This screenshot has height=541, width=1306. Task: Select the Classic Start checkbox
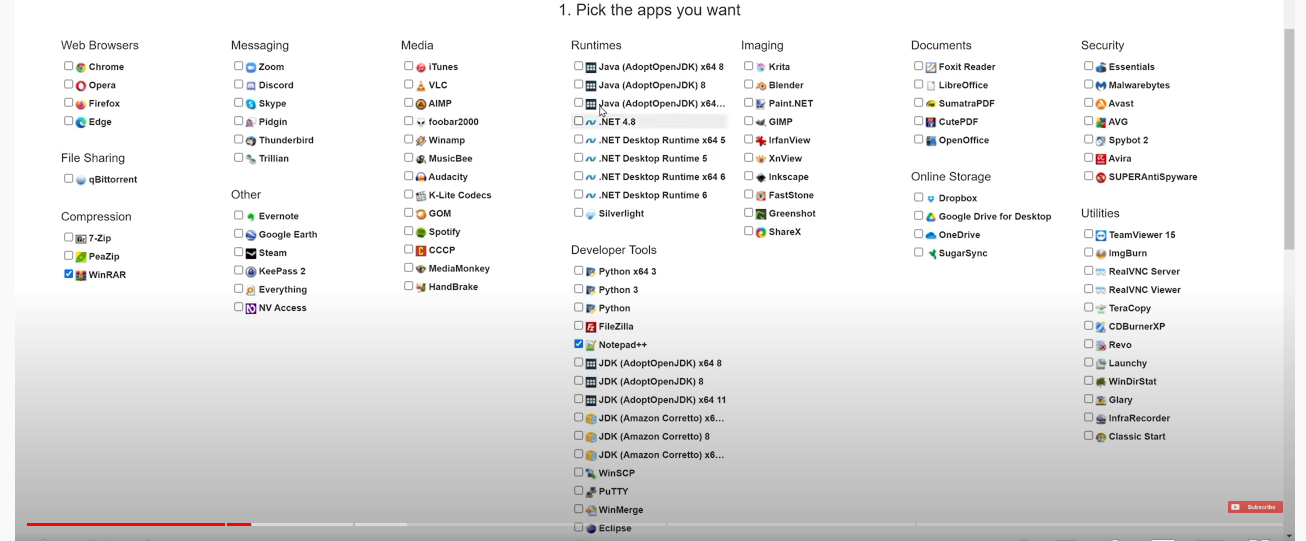[x=1088, y=436]
